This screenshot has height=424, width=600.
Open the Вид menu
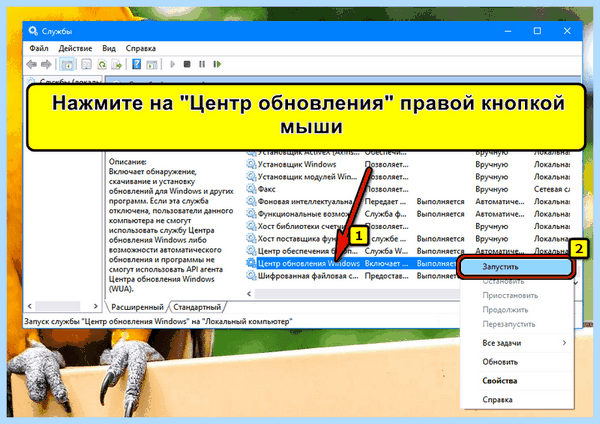[x=109, y=48]
